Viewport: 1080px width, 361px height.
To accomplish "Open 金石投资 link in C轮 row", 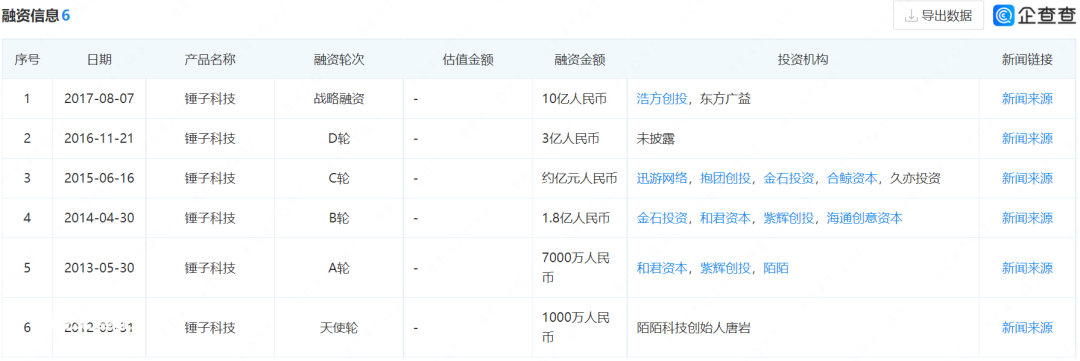I will click(x=789, y=178).
